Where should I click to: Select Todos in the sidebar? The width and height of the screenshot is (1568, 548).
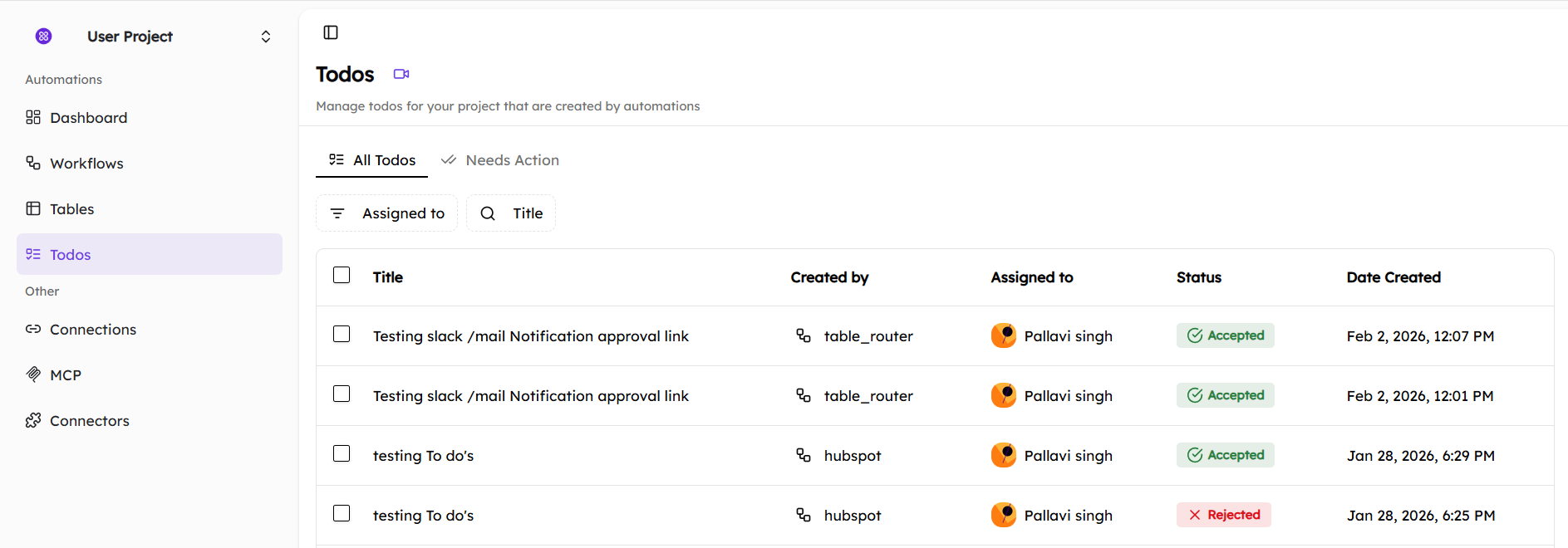tap(70, 255)
